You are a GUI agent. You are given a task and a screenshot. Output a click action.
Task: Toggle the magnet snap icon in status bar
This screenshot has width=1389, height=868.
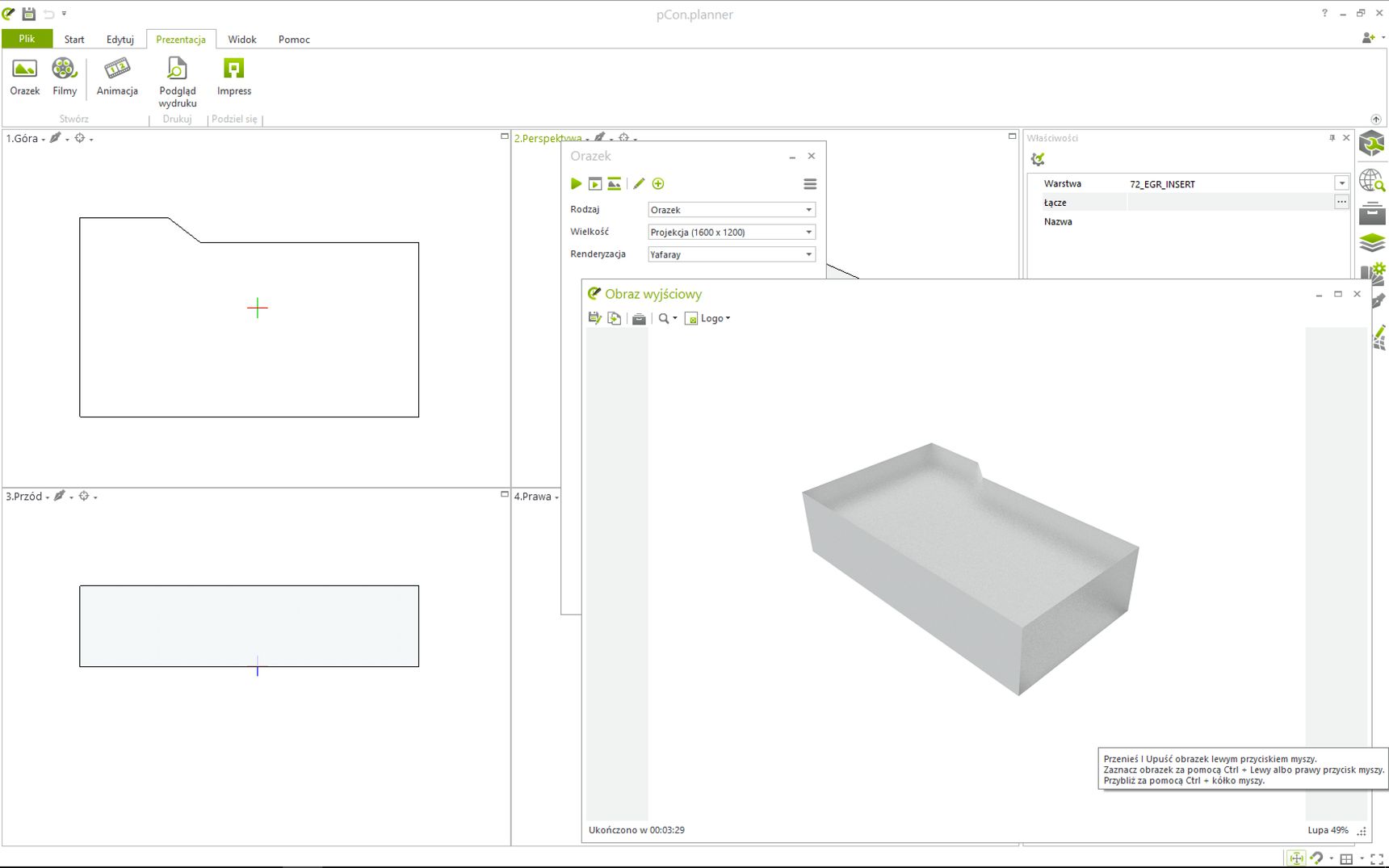click(1317, 858)
